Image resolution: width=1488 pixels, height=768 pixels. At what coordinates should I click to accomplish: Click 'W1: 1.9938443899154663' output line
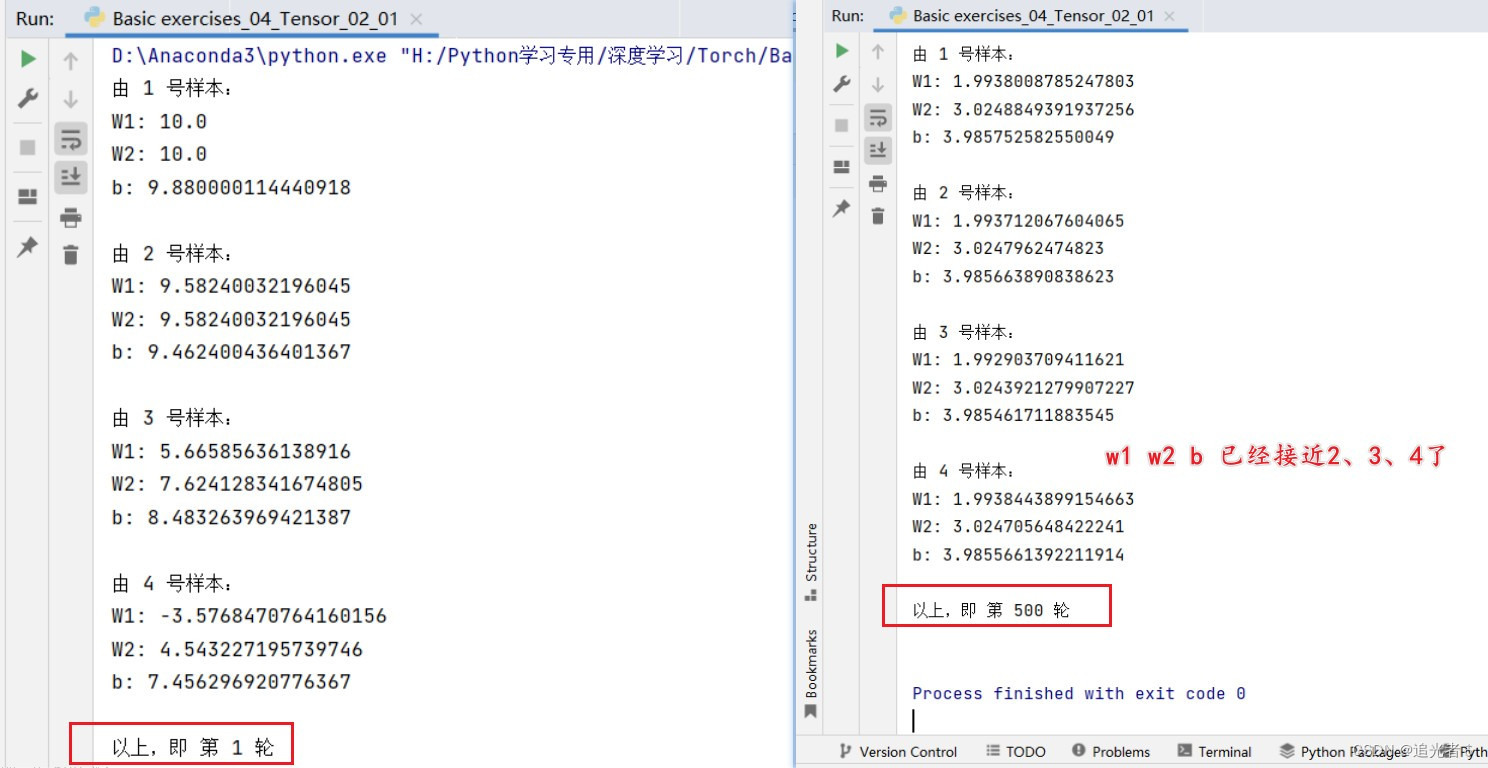tap(1023, 499)
